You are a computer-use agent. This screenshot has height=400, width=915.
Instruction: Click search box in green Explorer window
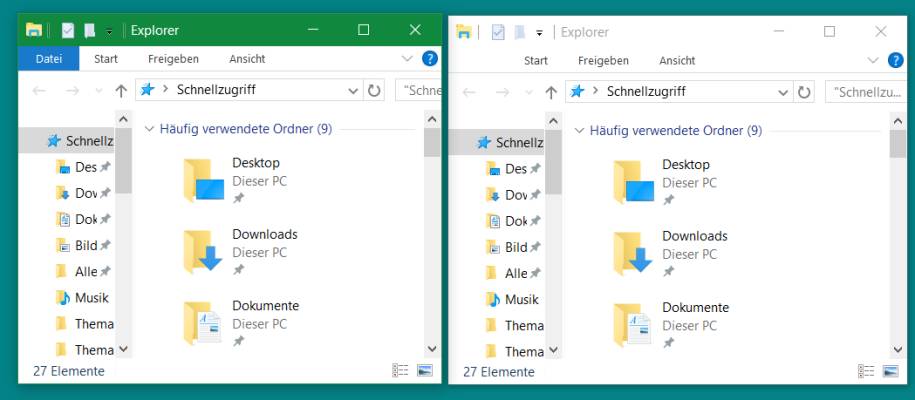coord(418,91)
